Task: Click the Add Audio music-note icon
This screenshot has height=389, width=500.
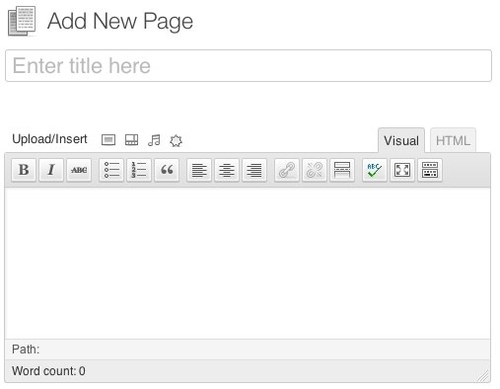Action: 154,140
